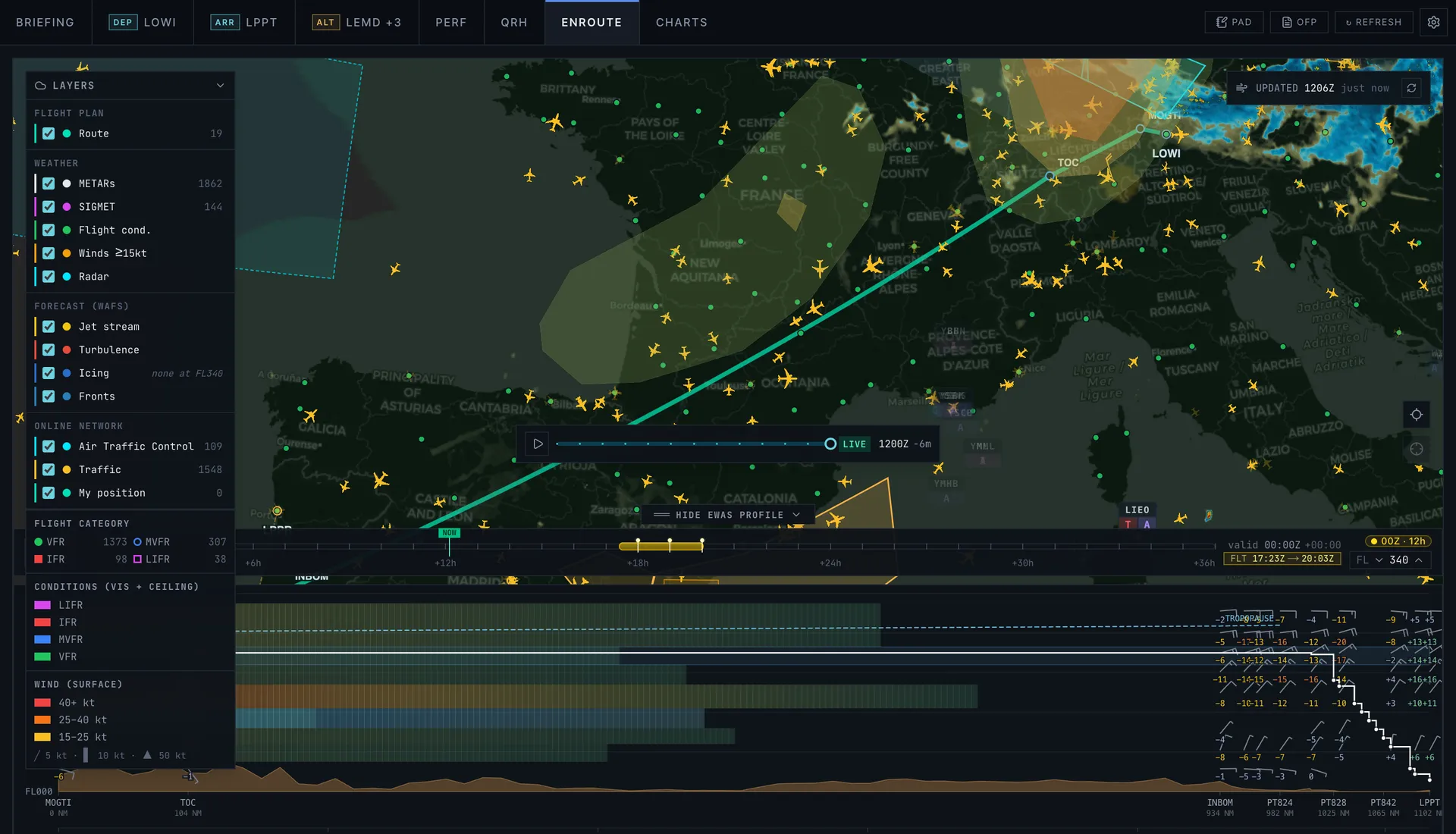
Task: Toggle the My position checkbox
Action: point(49,493)
